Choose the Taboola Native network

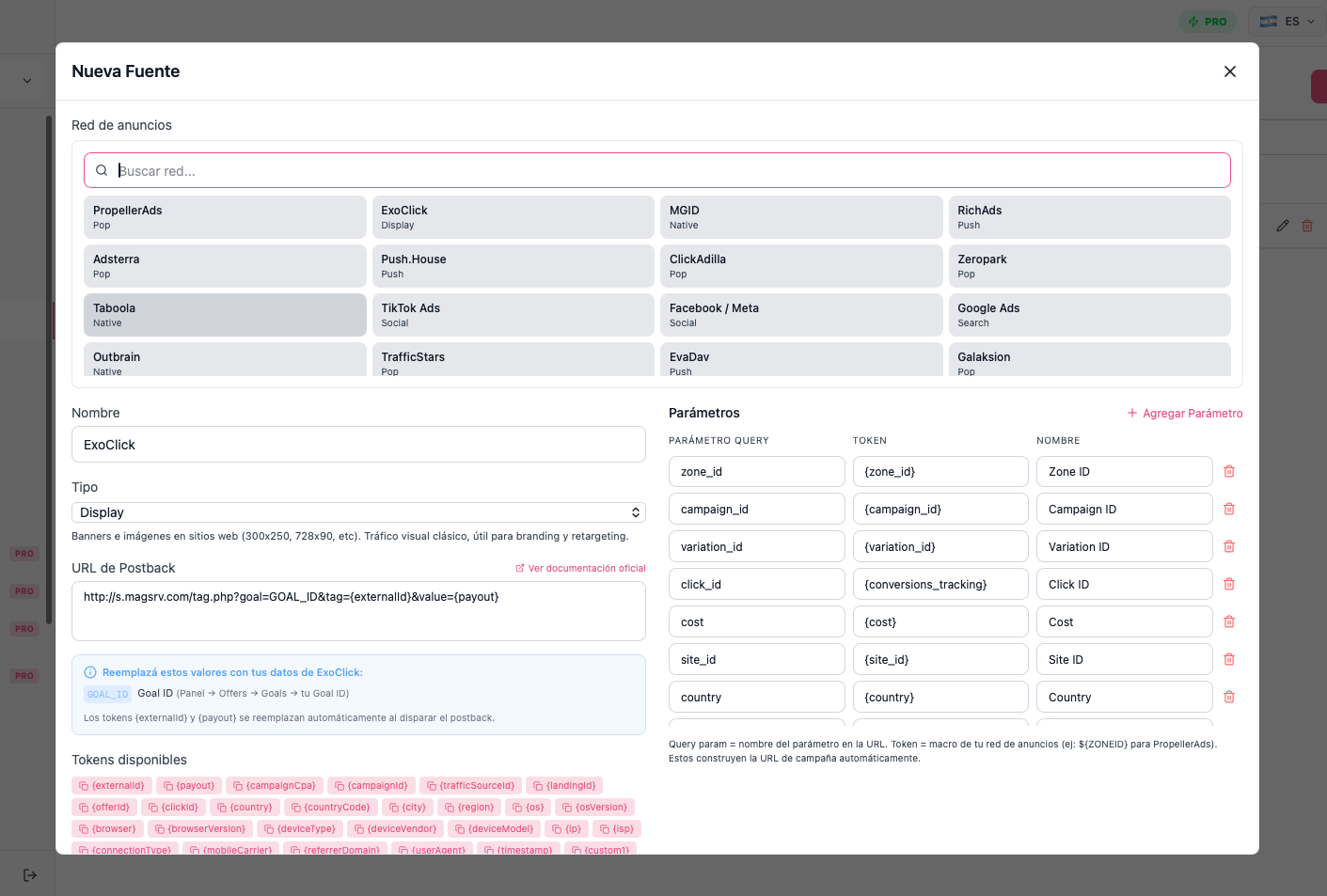pos(225,315)
